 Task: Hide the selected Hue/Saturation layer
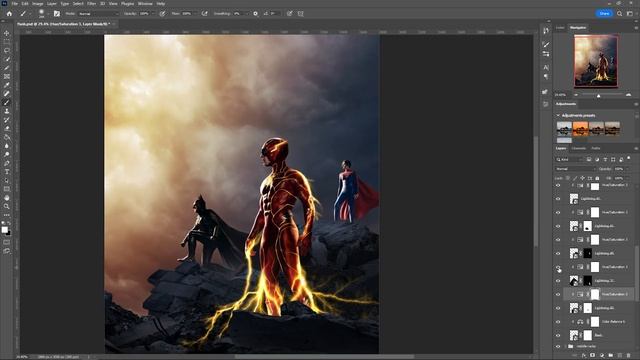pos(558,294)
